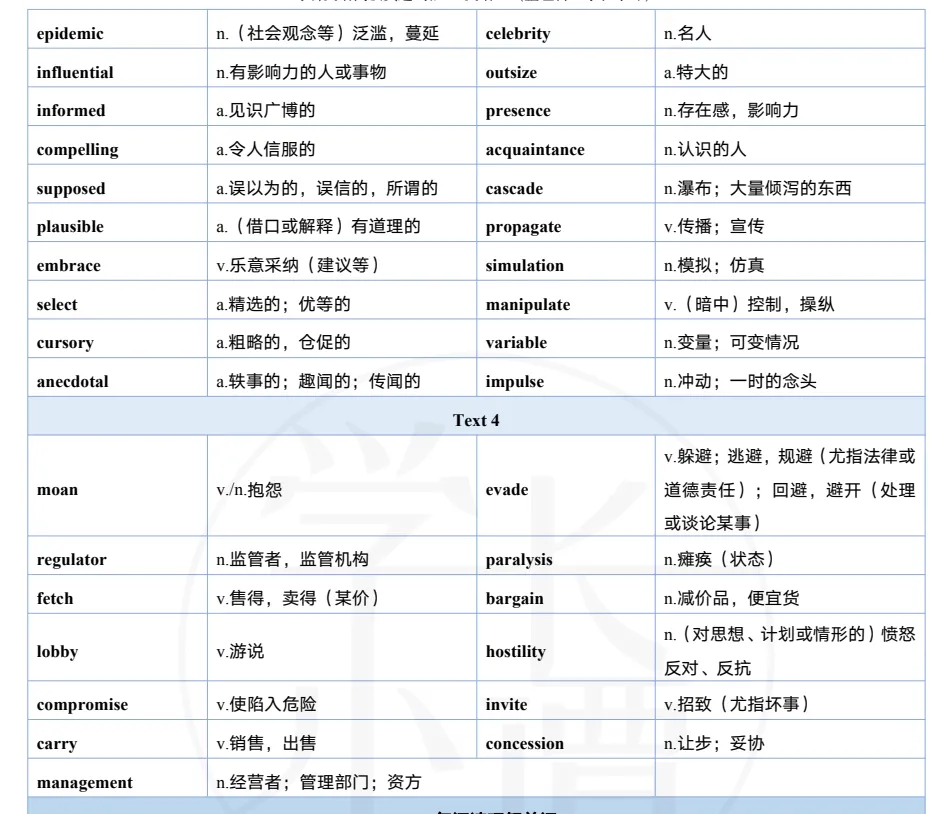The image size is (937, 814).
Task: Select definition 'n.减价品，便宜货'
Action: click(731, 598)
